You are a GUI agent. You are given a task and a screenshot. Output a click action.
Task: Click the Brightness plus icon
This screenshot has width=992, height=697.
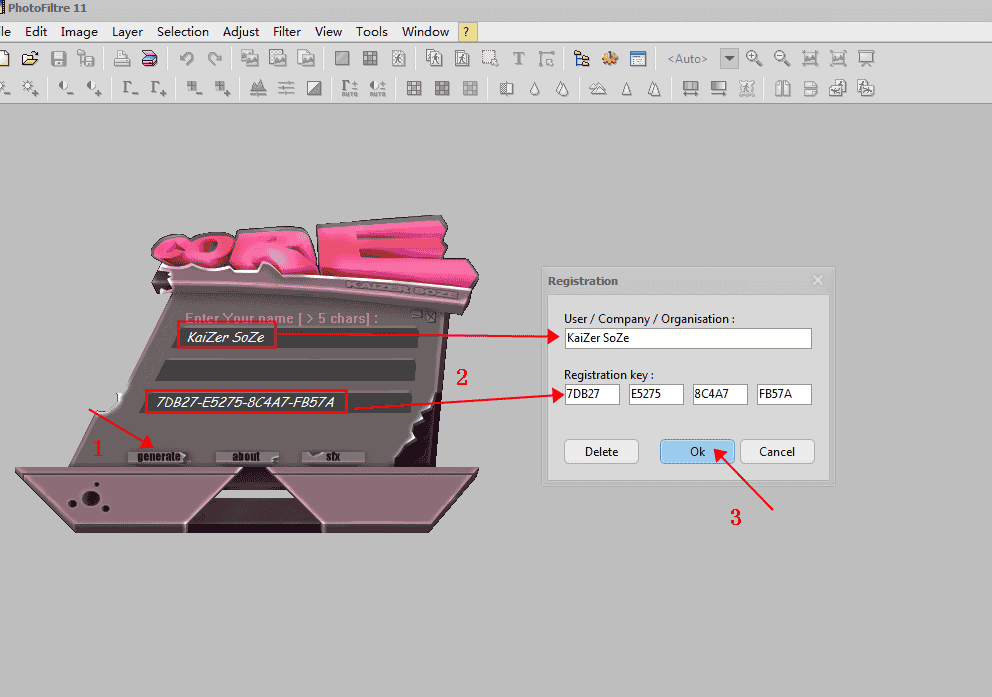pyautogui.click(x=30, y=88)
